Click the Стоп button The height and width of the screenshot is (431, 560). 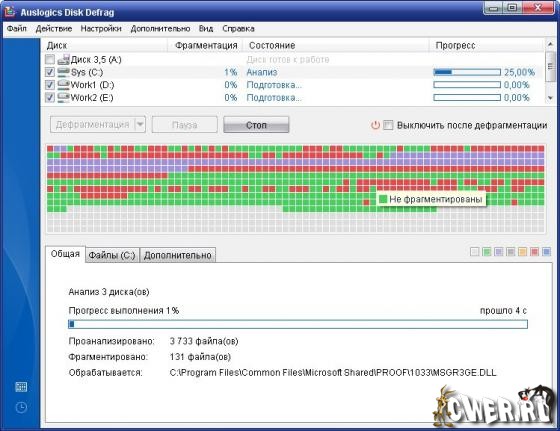click(256, 125)
